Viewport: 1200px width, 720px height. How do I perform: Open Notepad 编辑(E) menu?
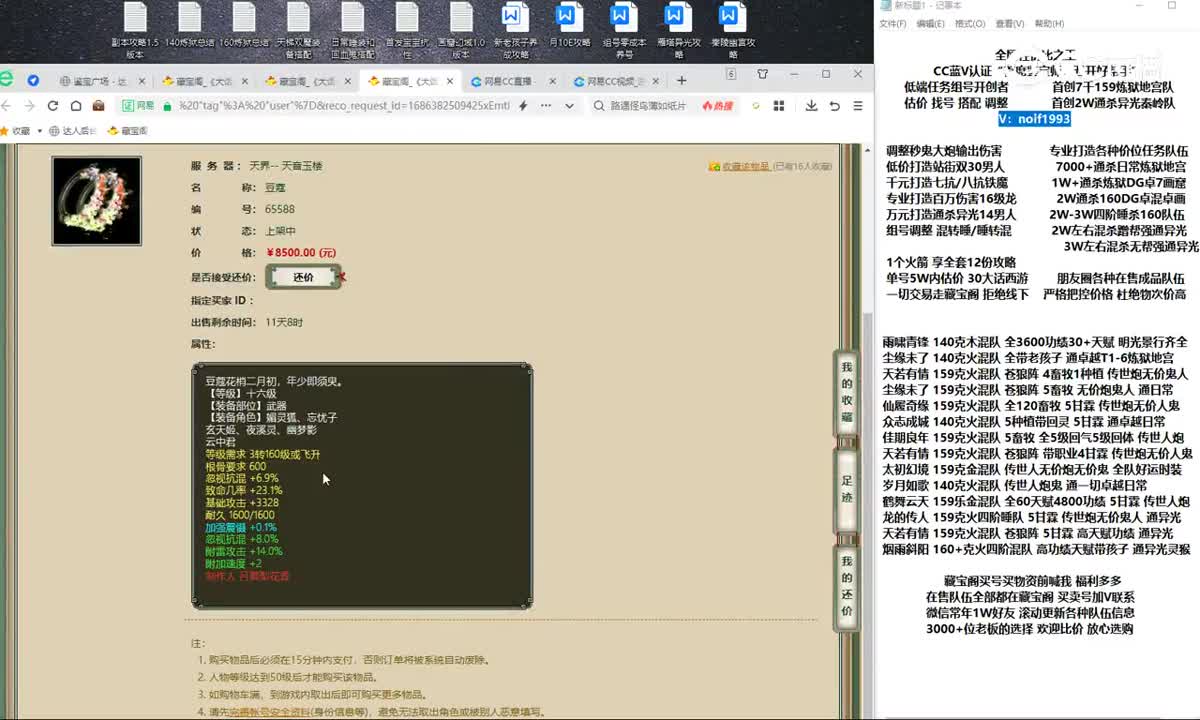(930, 24)
